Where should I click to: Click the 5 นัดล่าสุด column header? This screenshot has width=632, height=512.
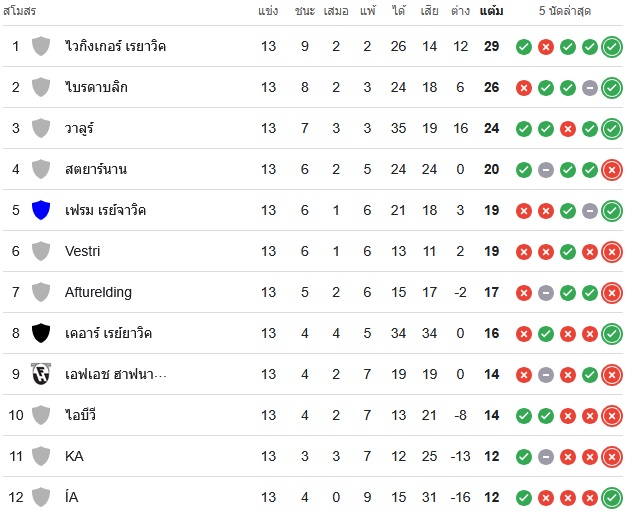565,11
